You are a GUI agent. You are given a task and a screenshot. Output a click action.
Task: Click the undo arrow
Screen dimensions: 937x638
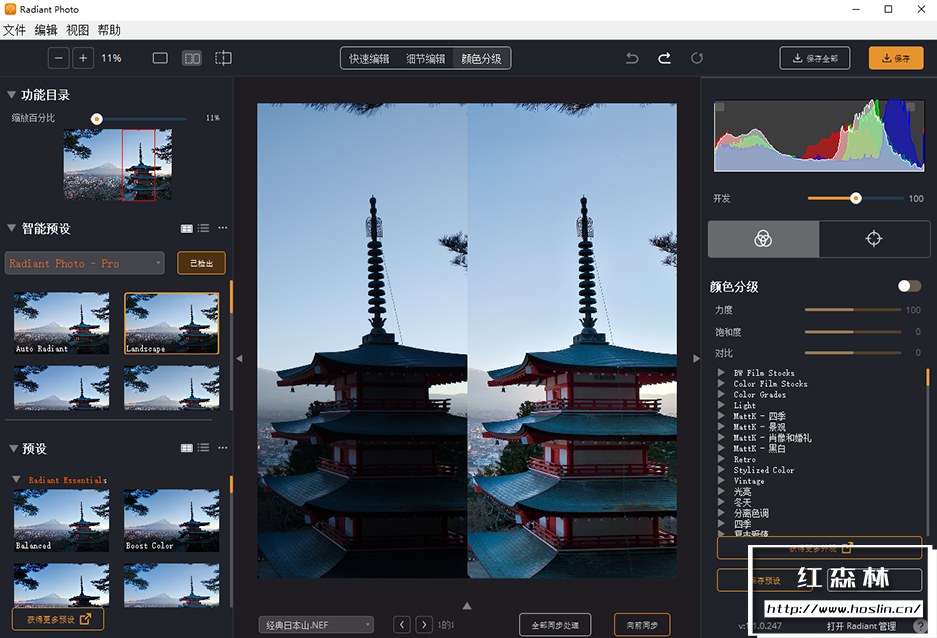tap(632, 58)
